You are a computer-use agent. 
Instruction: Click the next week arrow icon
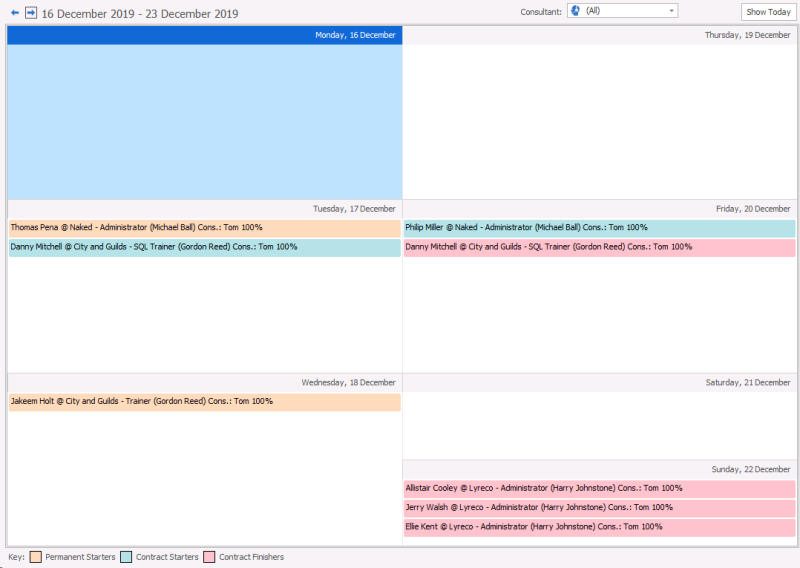tap(31, 13)
